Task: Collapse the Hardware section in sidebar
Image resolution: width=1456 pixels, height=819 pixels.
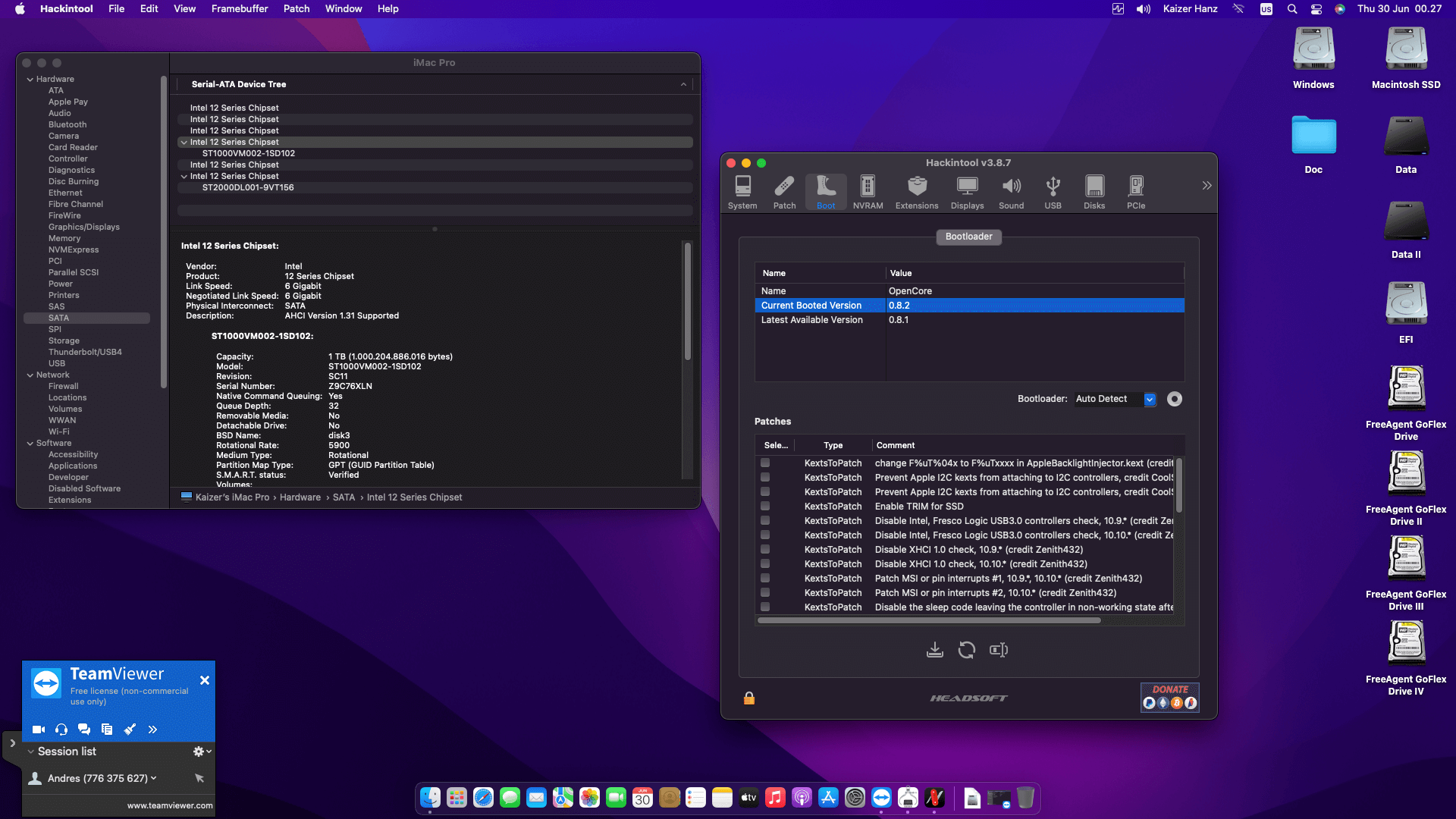Action: (30, 79)
